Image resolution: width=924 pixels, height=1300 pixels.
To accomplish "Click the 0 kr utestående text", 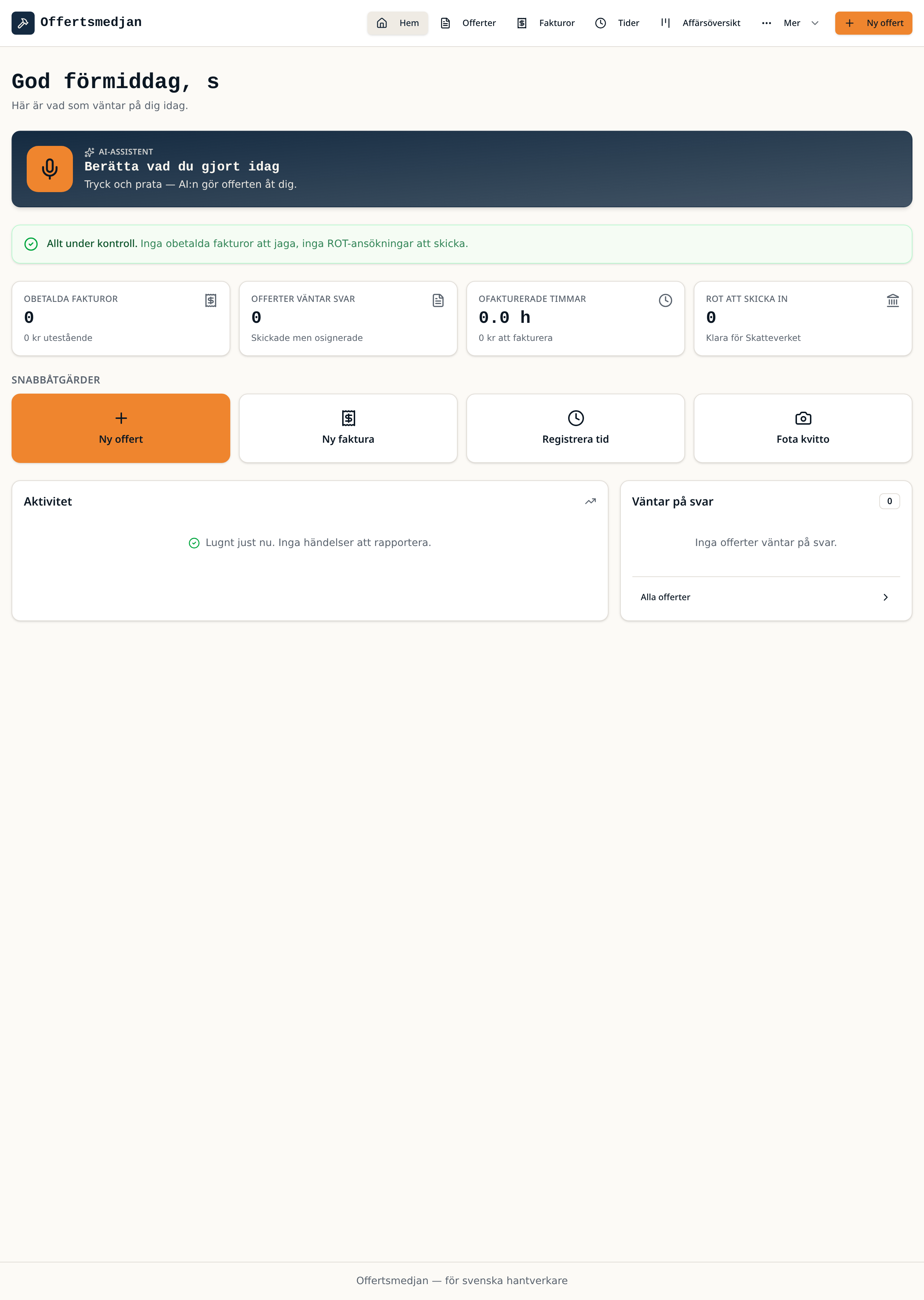I will pos(58,338).
